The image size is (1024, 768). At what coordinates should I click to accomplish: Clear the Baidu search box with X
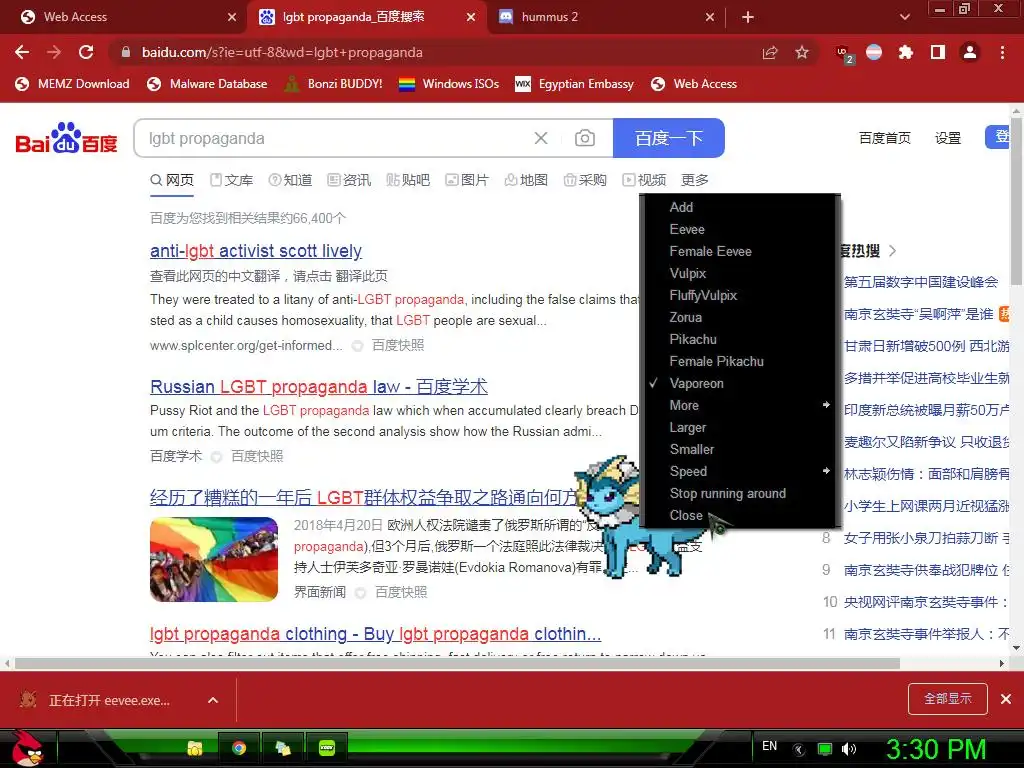(x=541, y=138)
